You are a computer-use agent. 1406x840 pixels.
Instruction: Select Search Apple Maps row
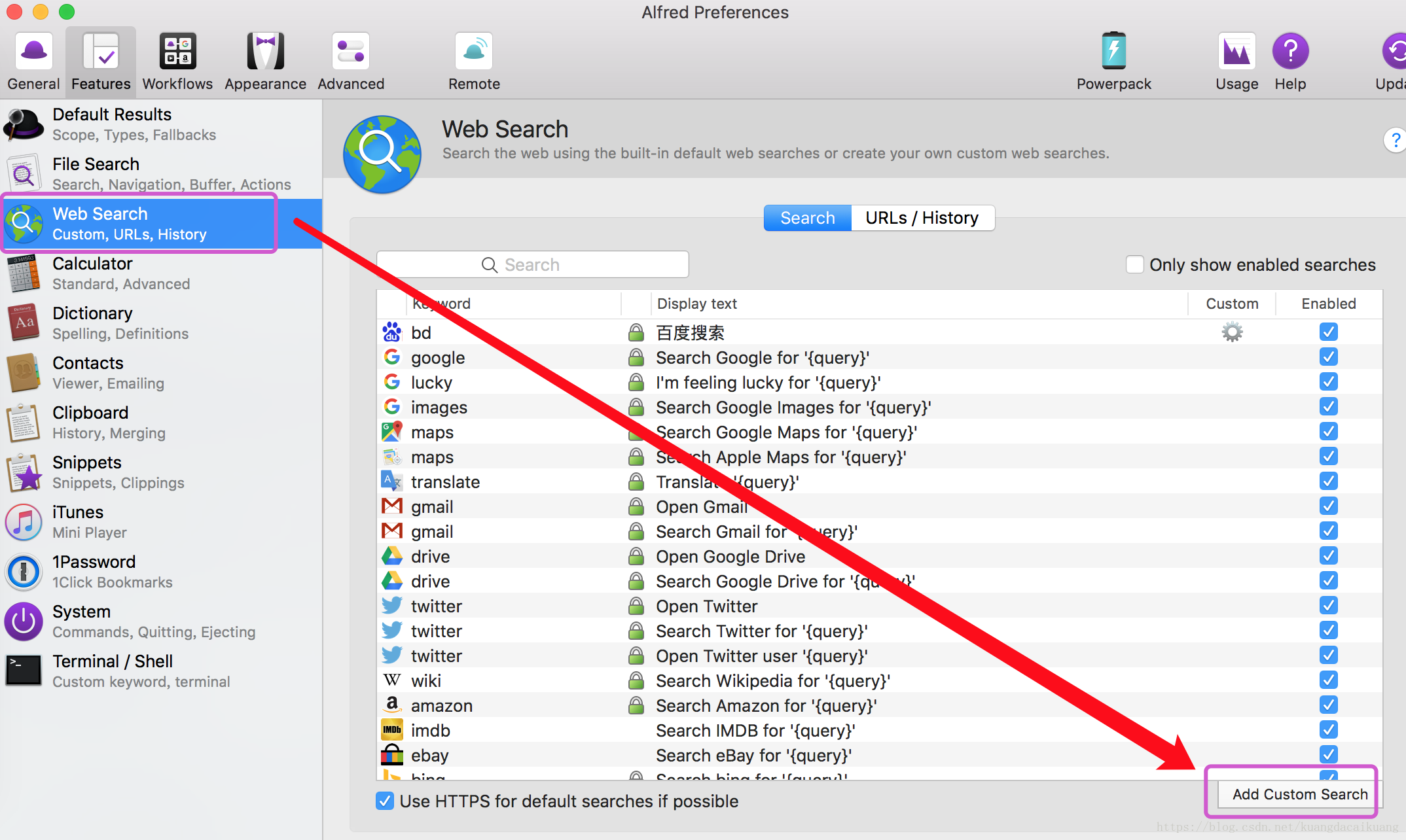[x=879, y=457]
